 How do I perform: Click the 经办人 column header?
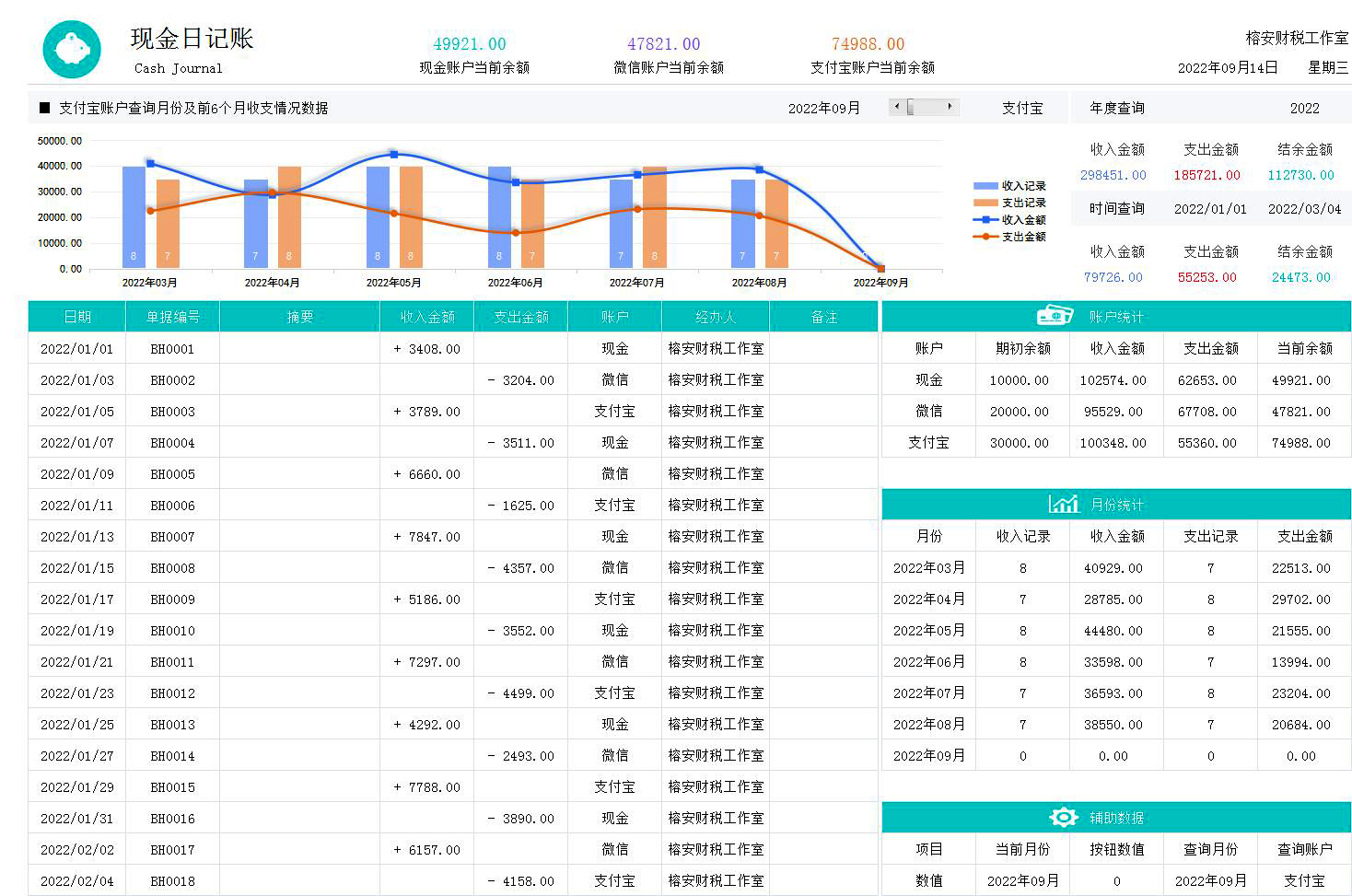click(x=716, y=317)
